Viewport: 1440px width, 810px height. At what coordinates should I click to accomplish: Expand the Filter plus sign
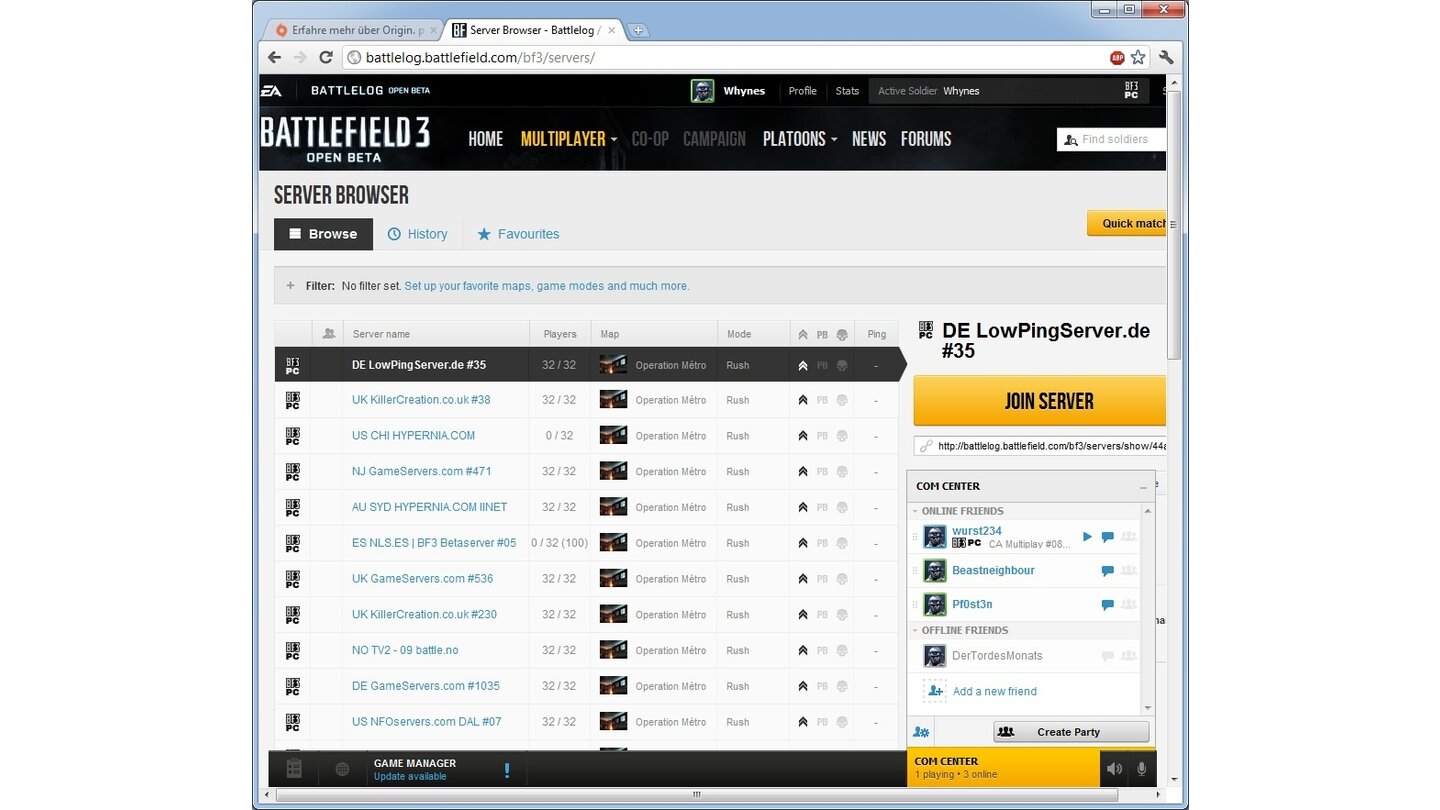291,285
